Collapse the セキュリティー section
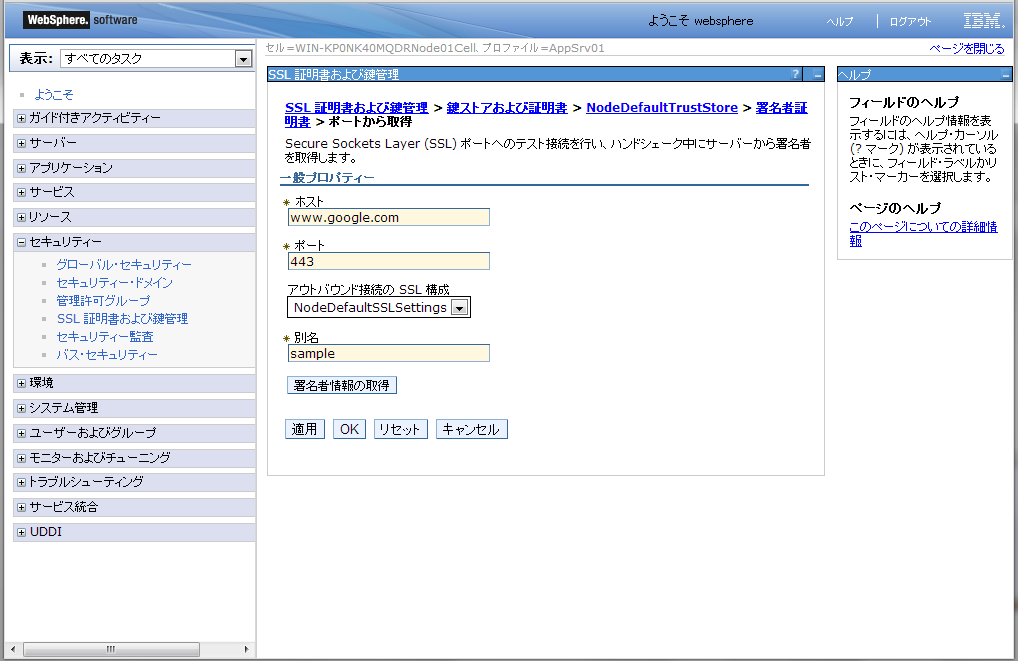 (x=21, y=242)
